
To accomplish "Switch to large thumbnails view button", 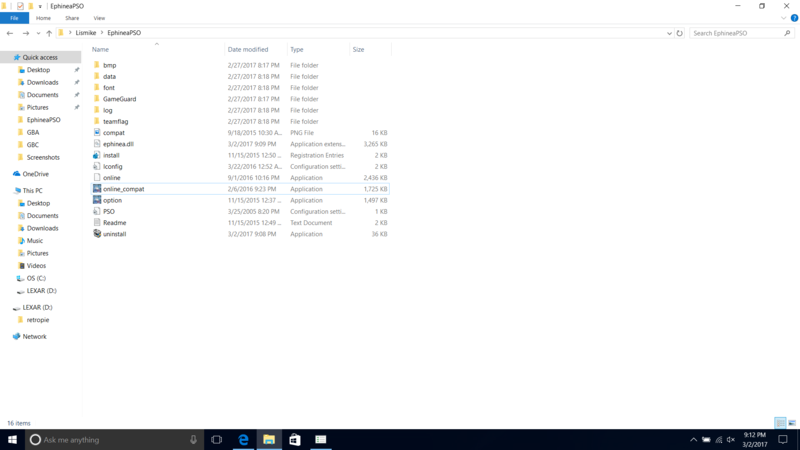I will [x=792, y=423].
